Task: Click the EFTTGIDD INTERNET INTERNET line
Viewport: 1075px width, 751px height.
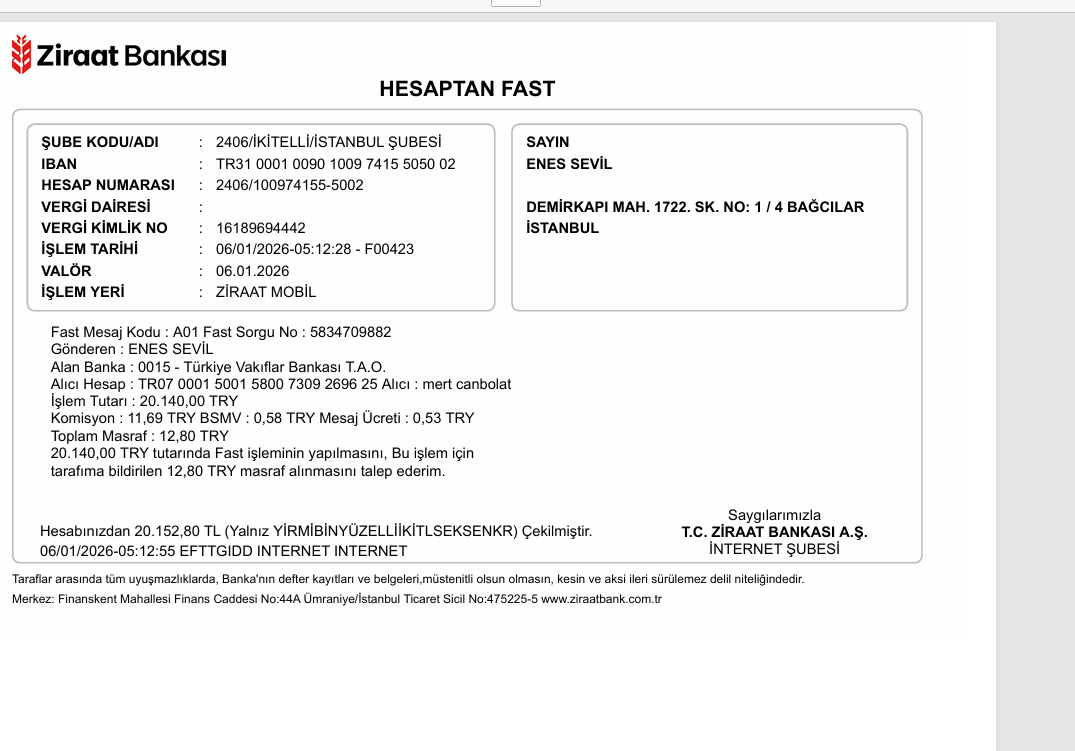Action: pos(223,551)
